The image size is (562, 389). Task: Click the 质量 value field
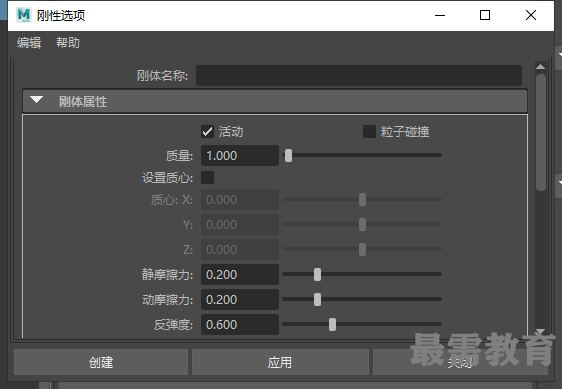(x=240, y=156)
